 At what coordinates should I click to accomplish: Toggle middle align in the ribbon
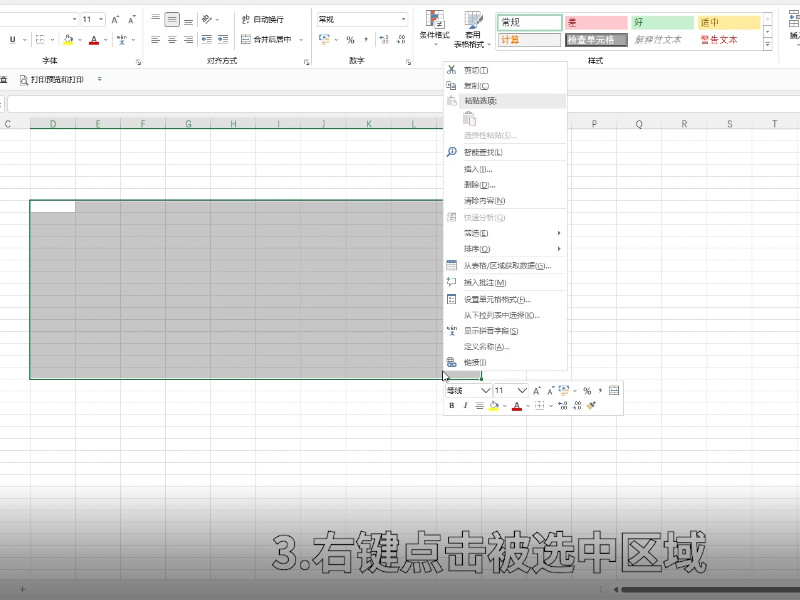(172, 20)
